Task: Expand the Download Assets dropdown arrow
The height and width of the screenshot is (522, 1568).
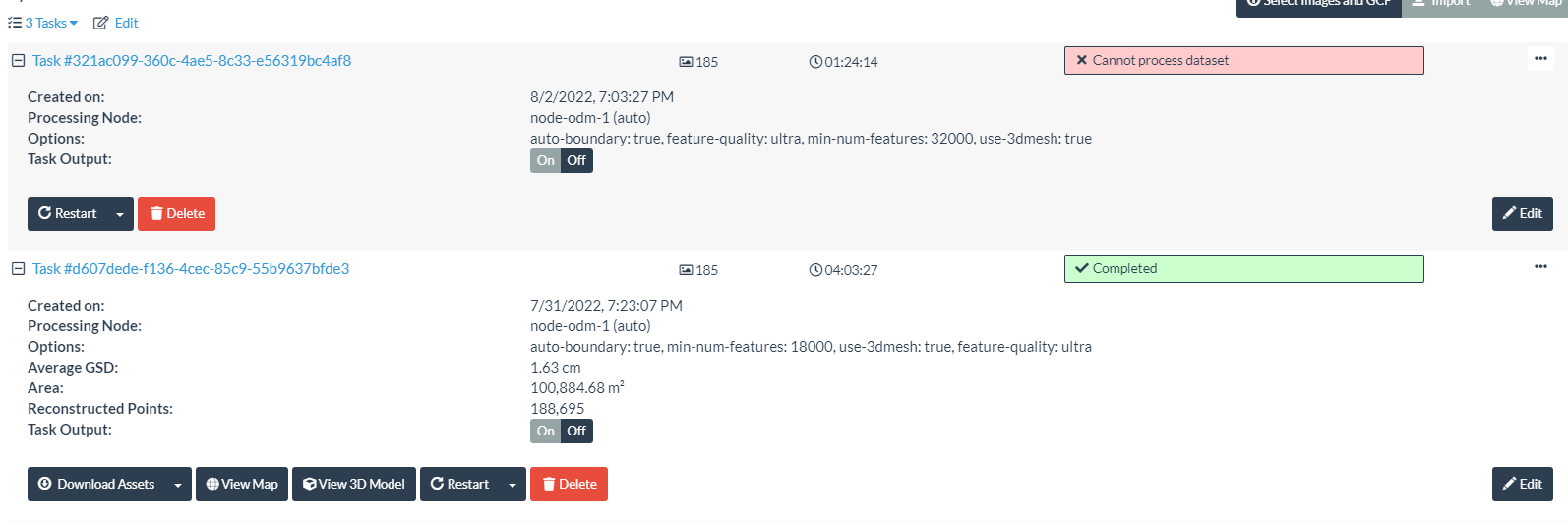Action: click(x=178, y=485)
